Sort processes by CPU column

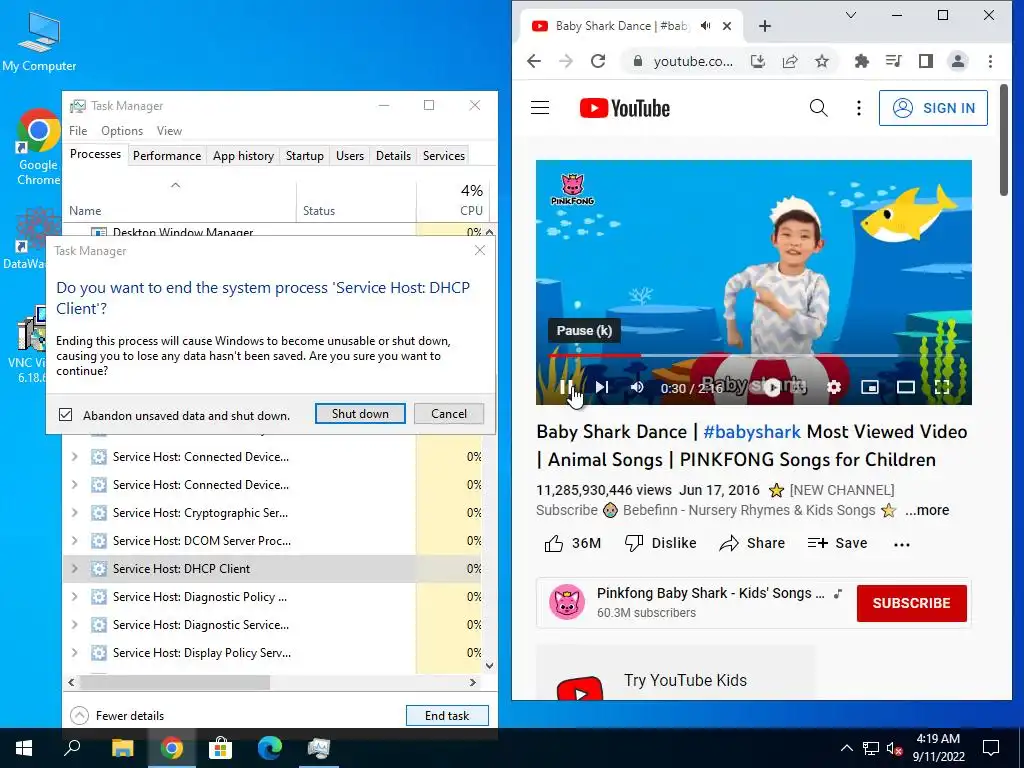pos(453,199)
